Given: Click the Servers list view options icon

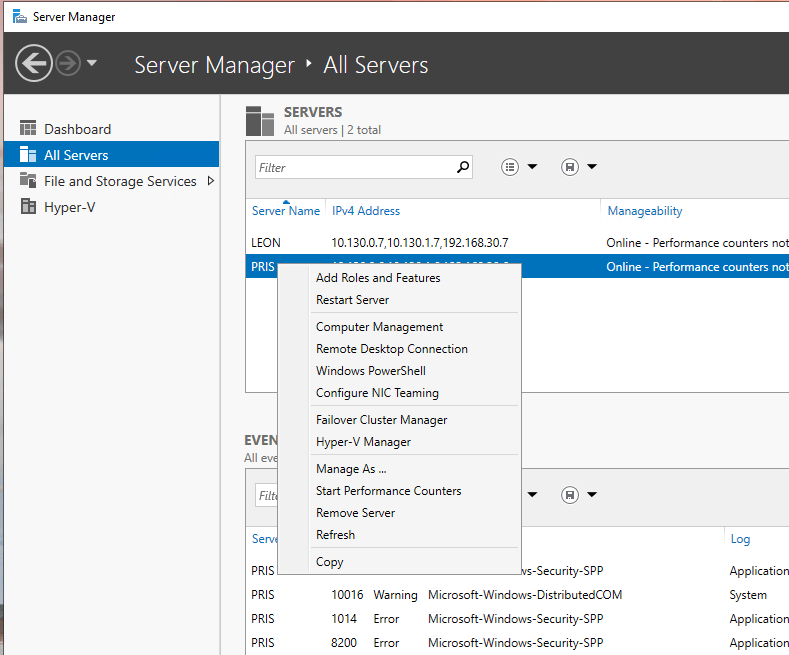Looking at the screenshot, I should (510, 168).
